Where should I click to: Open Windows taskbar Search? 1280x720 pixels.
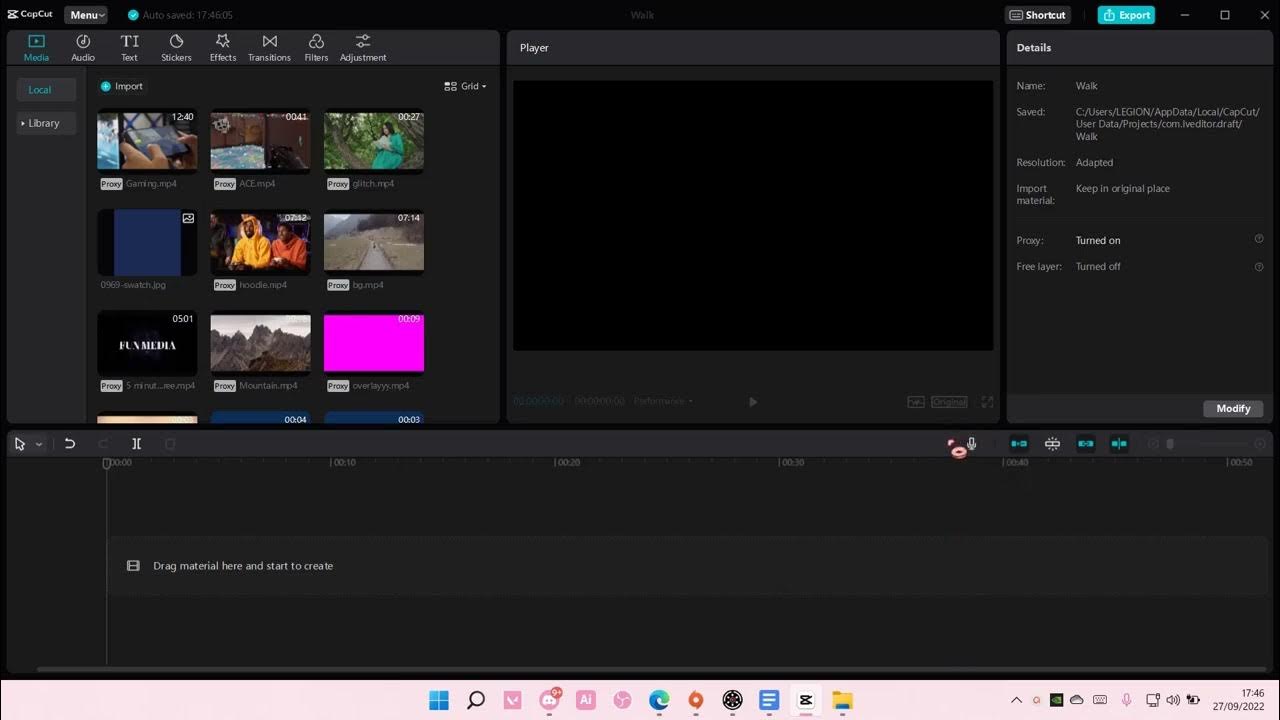[476, 700]
